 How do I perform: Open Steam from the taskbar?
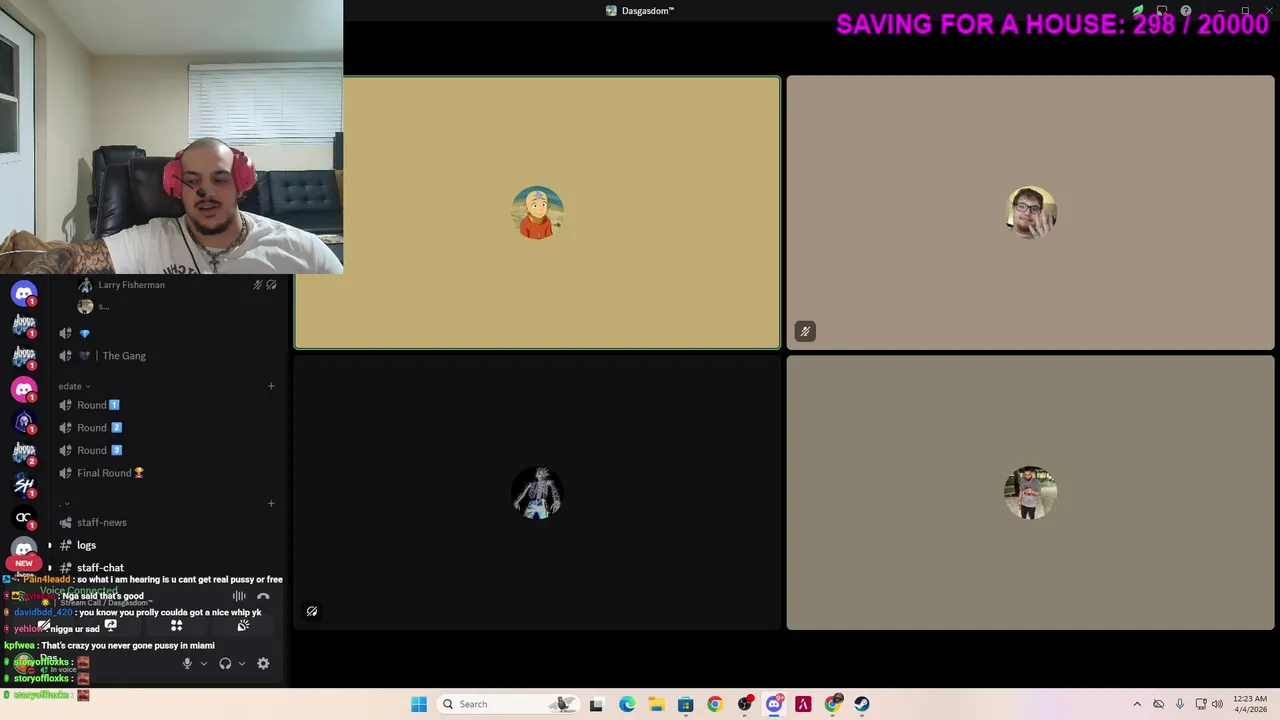coord(862,704)
